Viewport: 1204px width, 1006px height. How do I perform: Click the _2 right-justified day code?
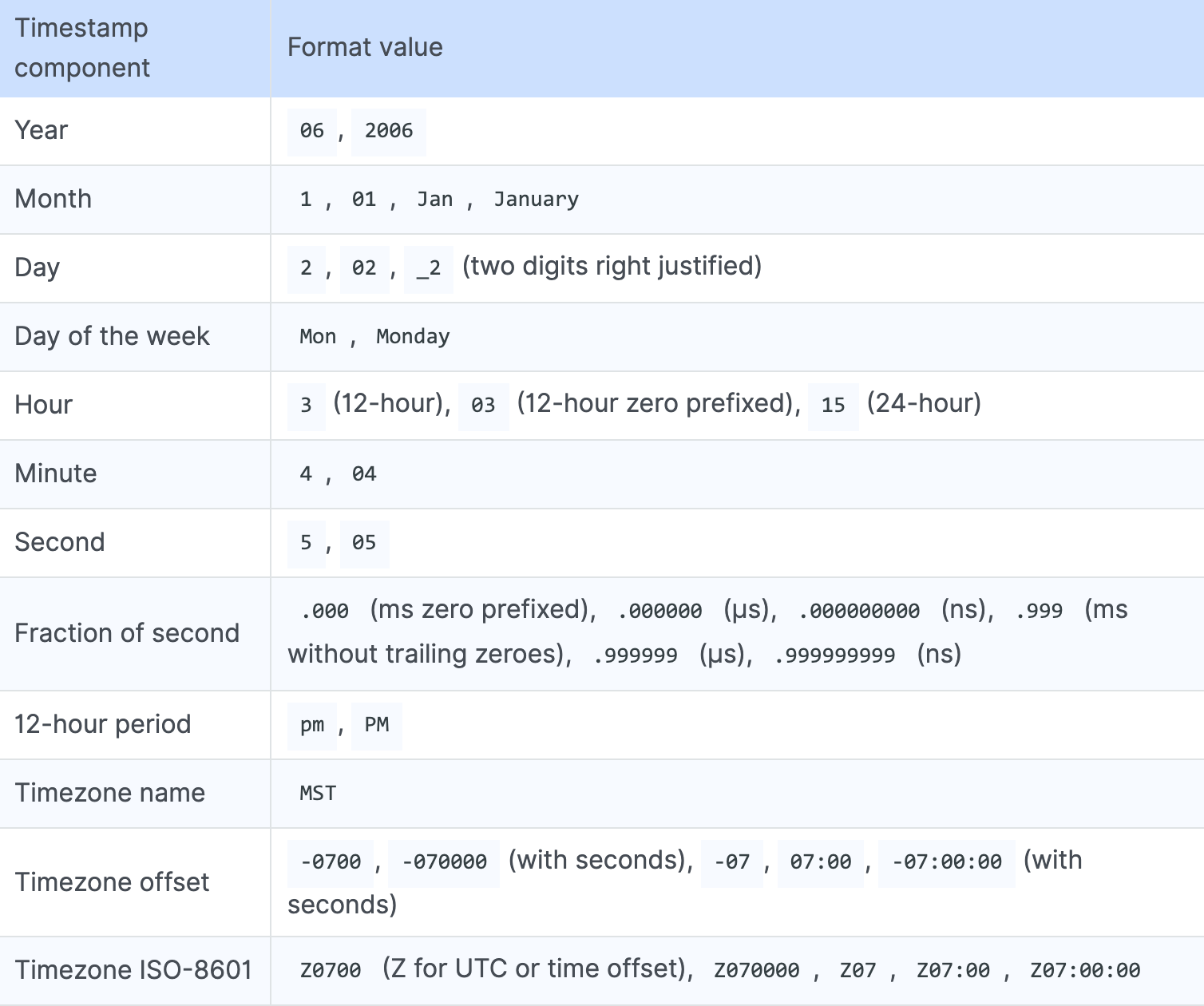429,268
